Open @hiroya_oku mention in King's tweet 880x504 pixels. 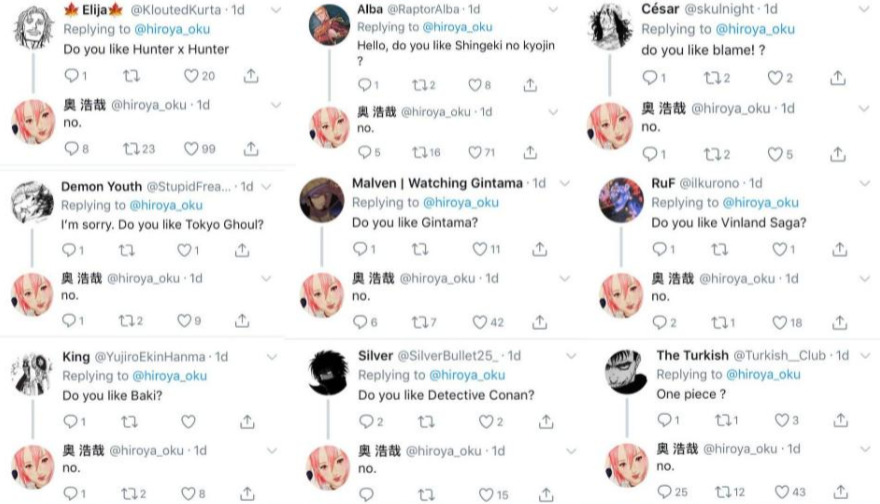pyautogui.click(x=169, y=376)
